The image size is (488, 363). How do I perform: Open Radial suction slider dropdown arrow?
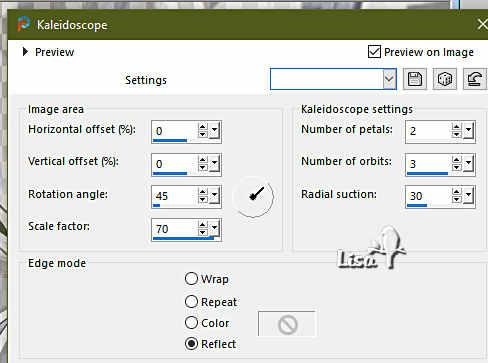point(468,195)
